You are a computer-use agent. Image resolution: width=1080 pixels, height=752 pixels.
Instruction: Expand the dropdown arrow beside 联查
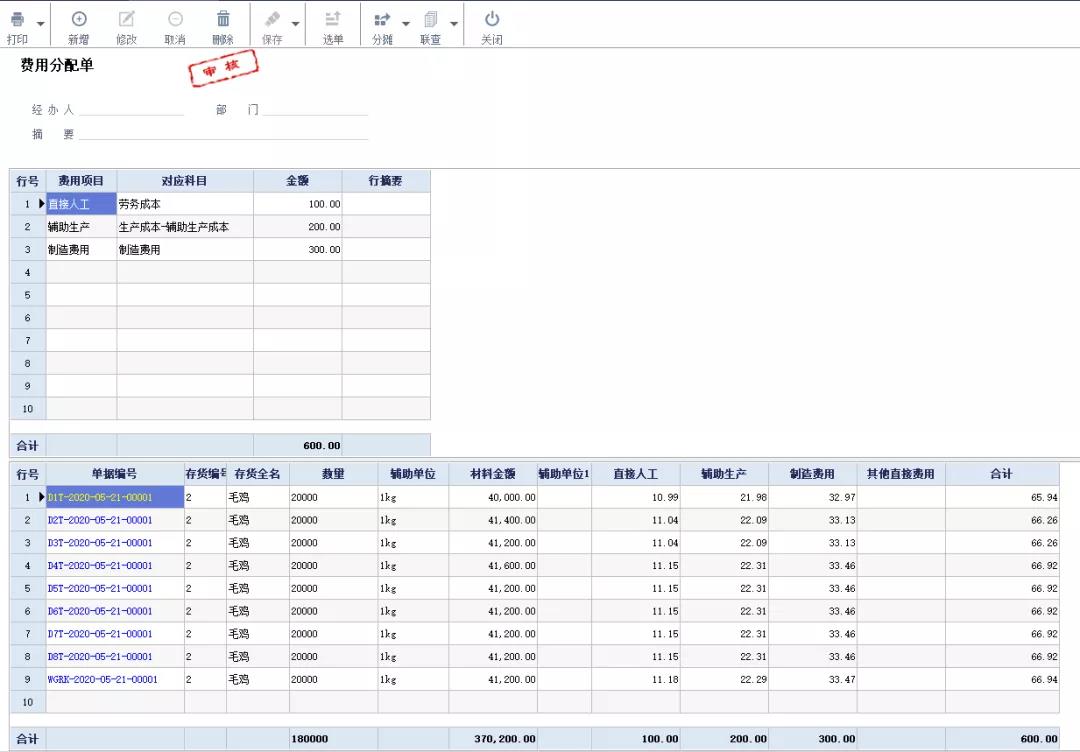coord(454,24)
